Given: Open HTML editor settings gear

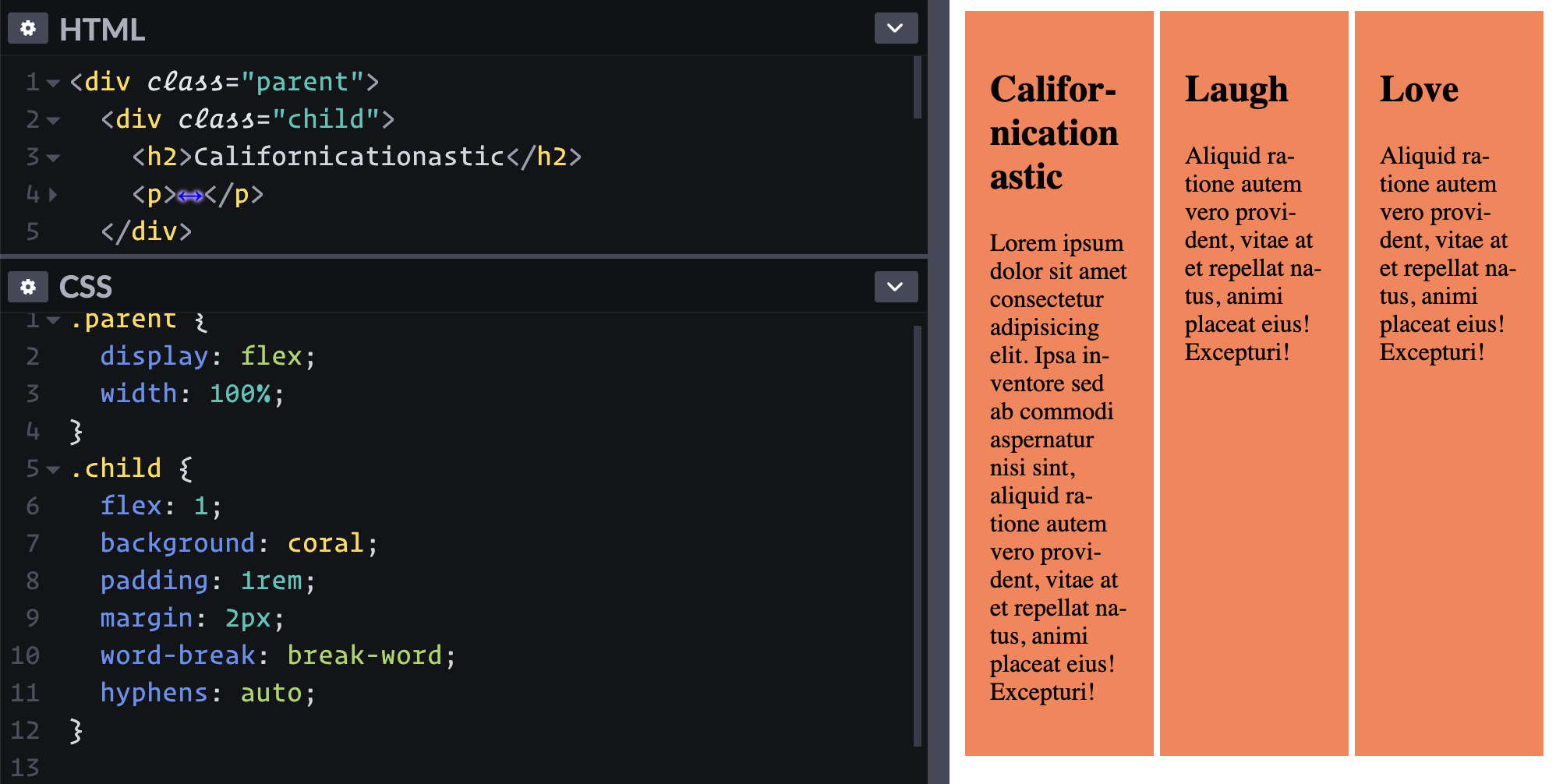Looking at the screenshot, I should pos(28,29).
